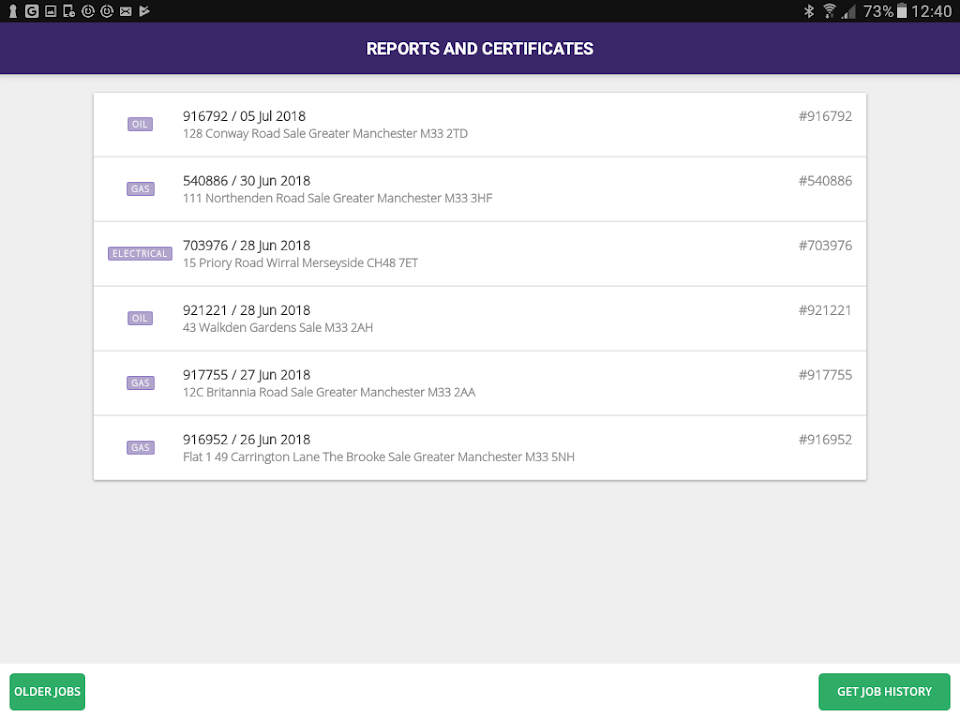Viewport: 960px width, 720px height.
Task: Tap the GAS badge for job 540886
Action: pyautogui.click(x=140, y=189)
